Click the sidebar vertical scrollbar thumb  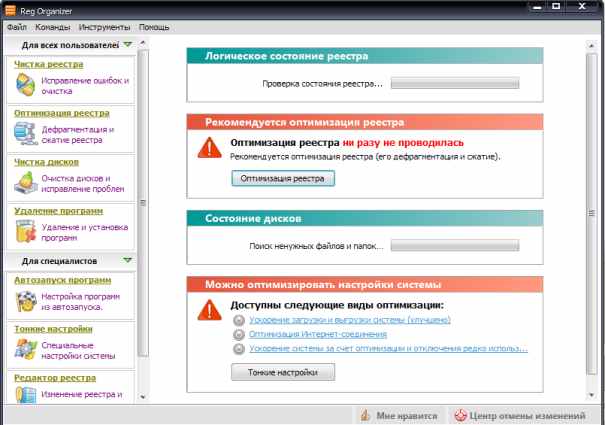coord(143,203)
